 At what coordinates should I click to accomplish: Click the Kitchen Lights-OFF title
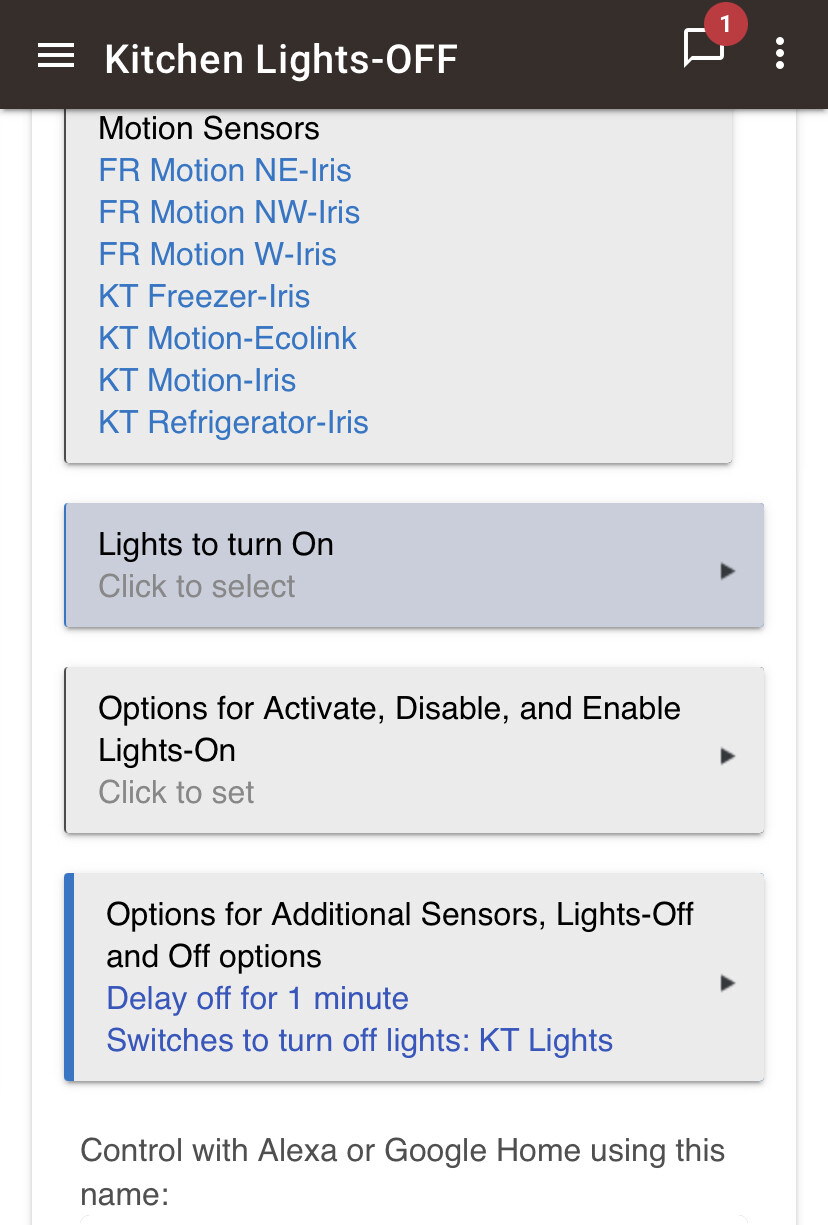[281, 59]
